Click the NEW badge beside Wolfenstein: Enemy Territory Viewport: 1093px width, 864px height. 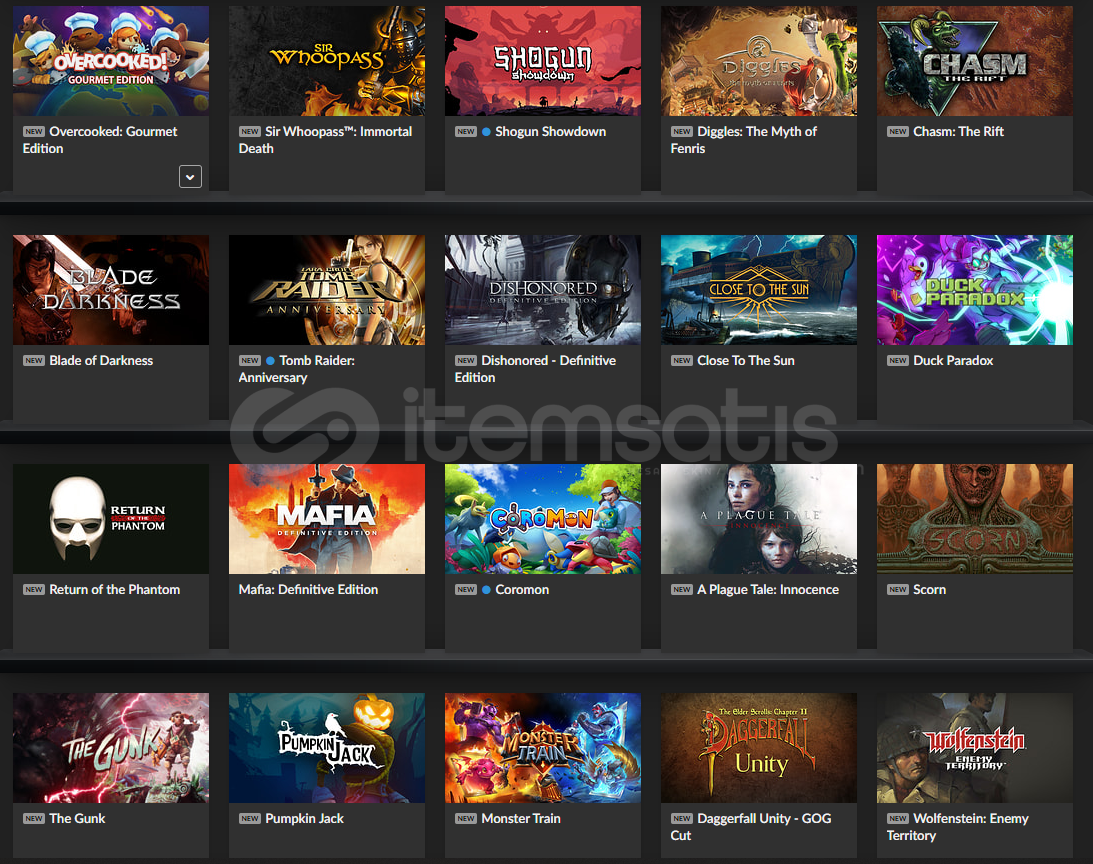point(898,819)
